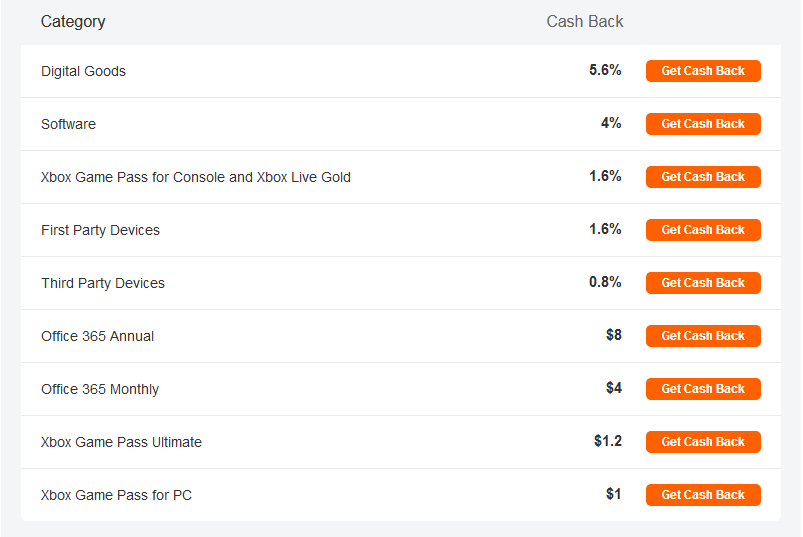The height and width of the screenshot is (537, 803).
Task: Select the Software category label
Action: click(68, 124)
